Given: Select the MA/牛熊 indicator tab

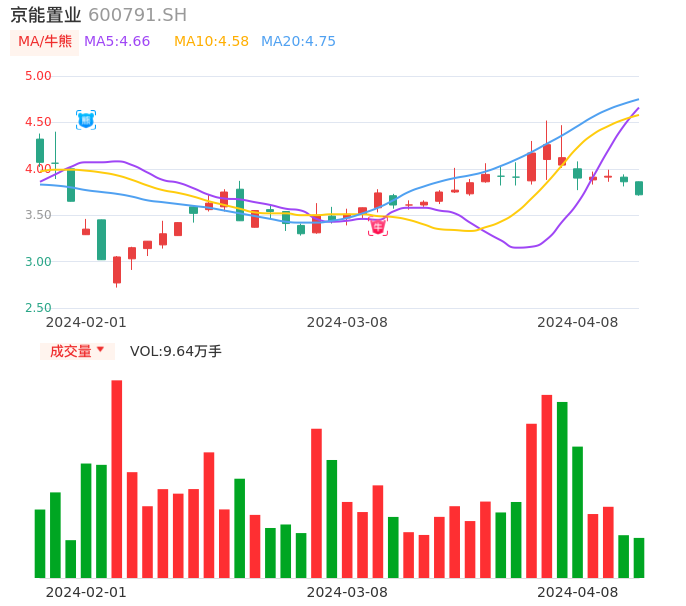Looking at the screenshot, I should [45, 42].
